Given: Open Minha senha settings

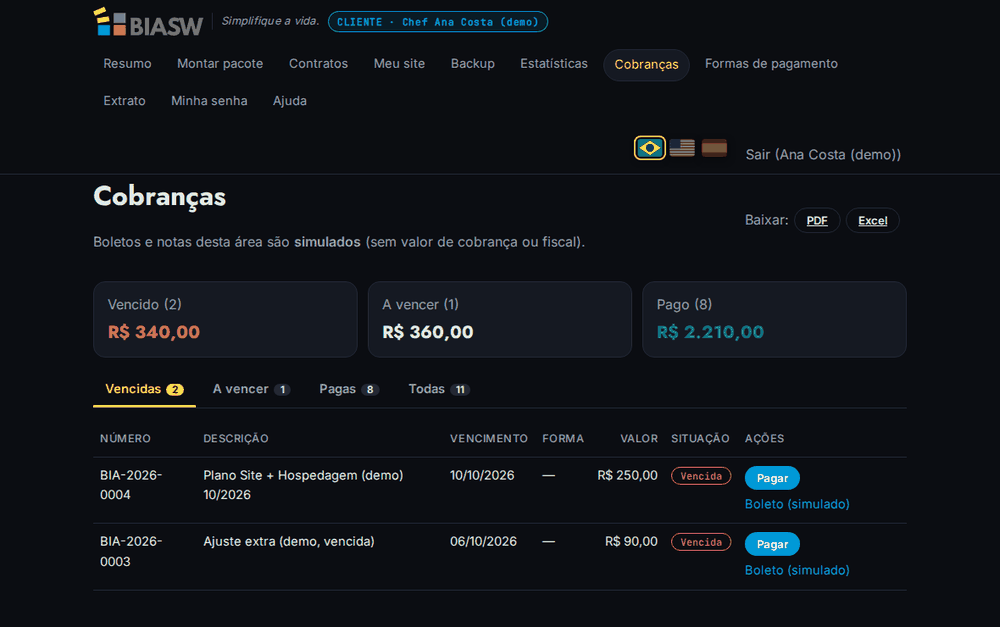Looking at the screenshot, I should click(x=209, y=101).
